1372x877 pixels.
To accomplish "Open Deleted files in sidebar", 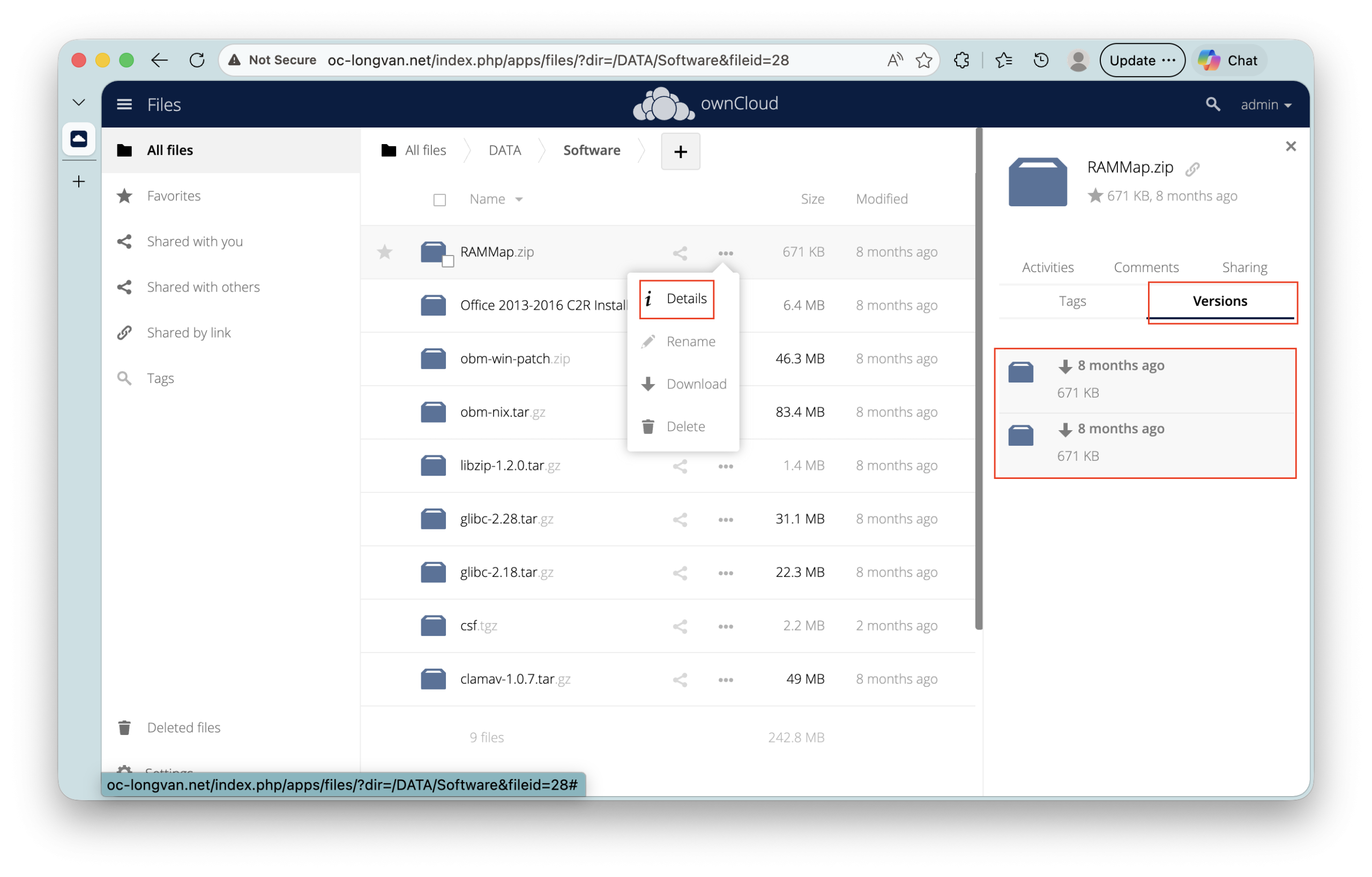I will coord(183,727).
